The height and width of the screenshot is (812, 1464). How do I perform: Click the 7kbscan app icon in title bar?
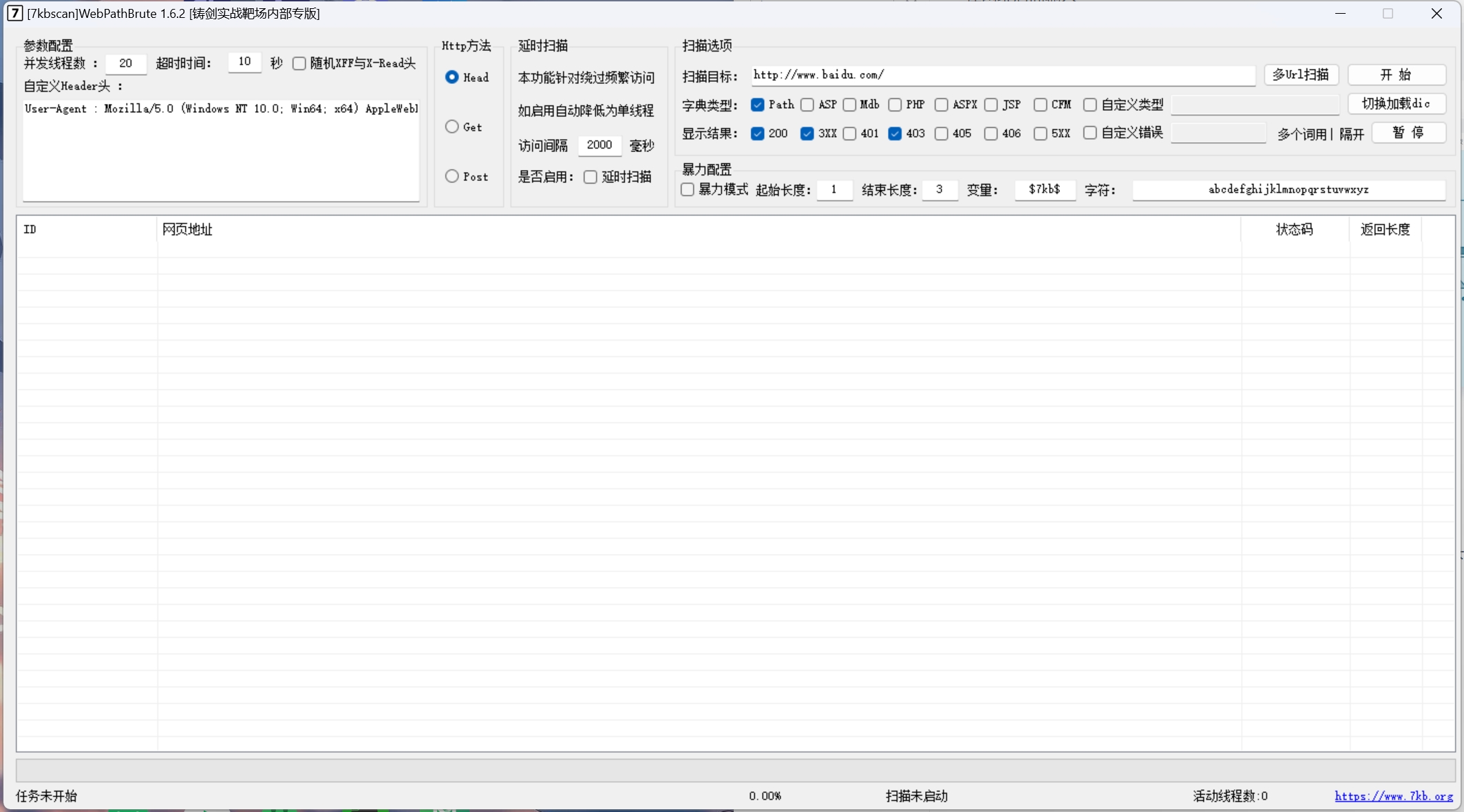14,13
